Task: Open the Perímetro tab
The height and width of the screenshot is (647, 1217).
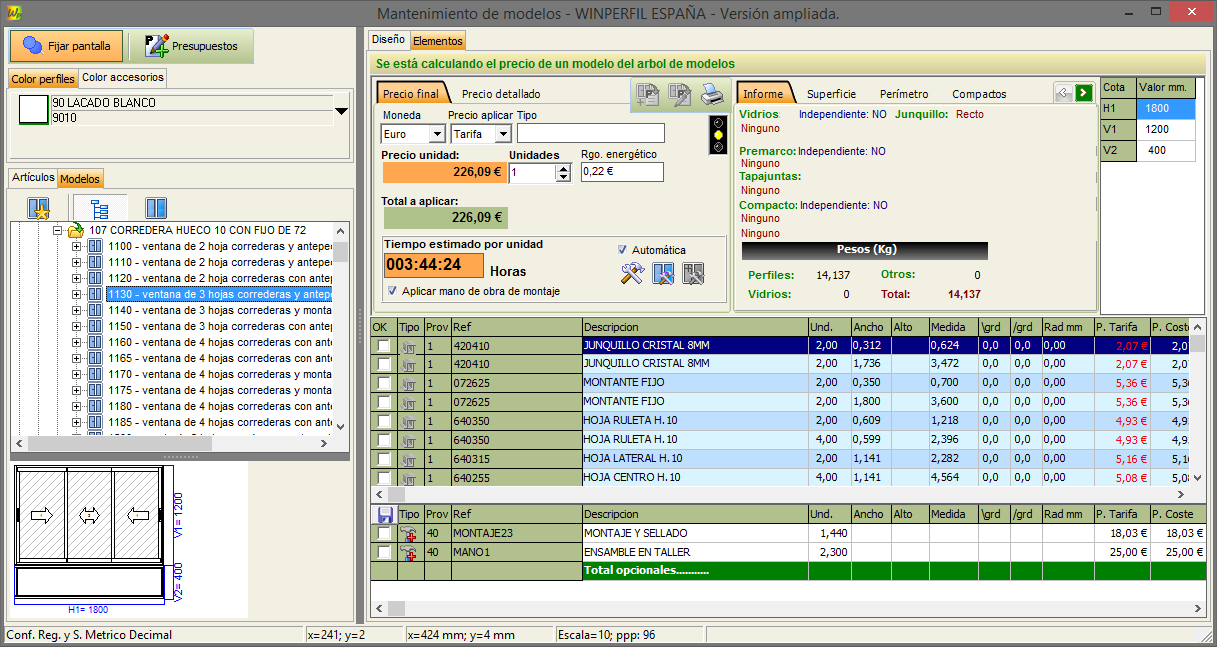Action: (x=904, y=94)
